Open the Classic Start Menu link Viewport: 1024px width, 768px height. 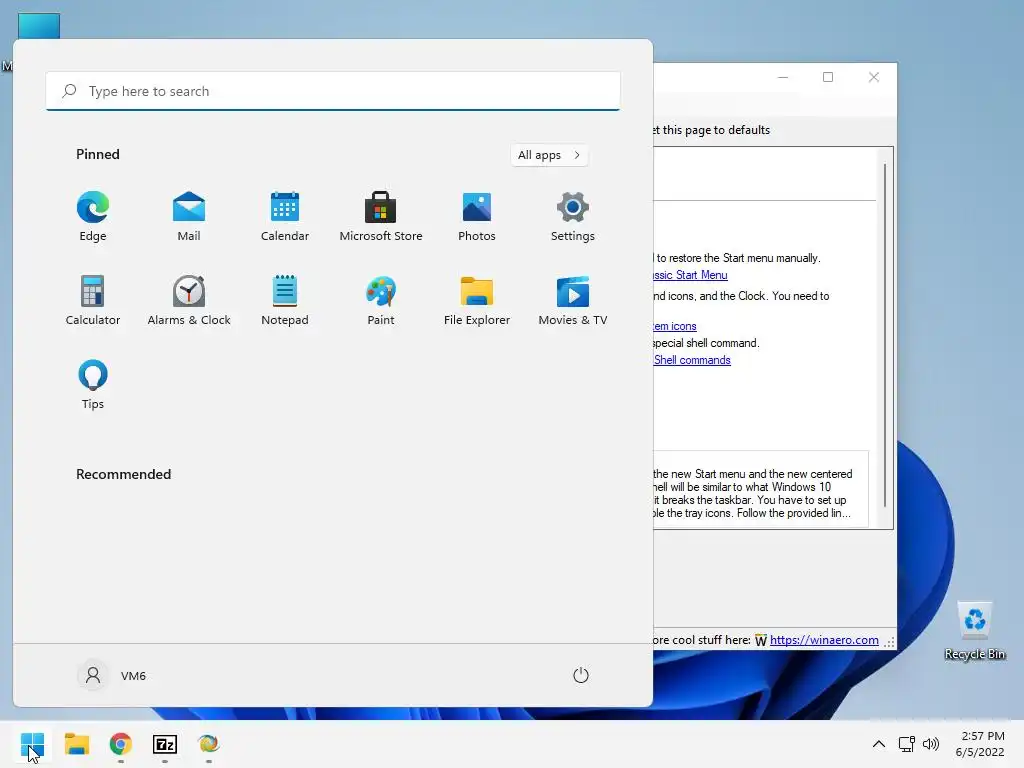(690, 275)
